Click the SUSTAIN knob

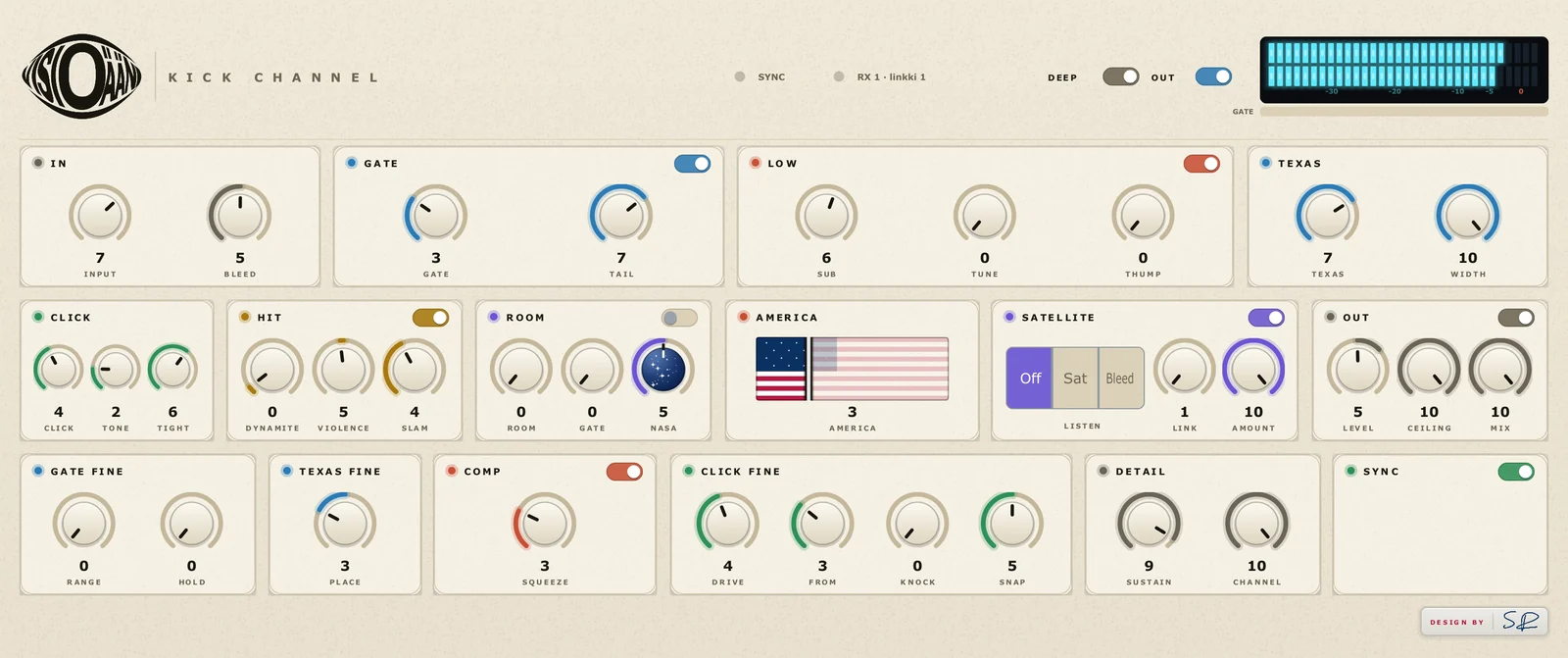pos(1150,524)
